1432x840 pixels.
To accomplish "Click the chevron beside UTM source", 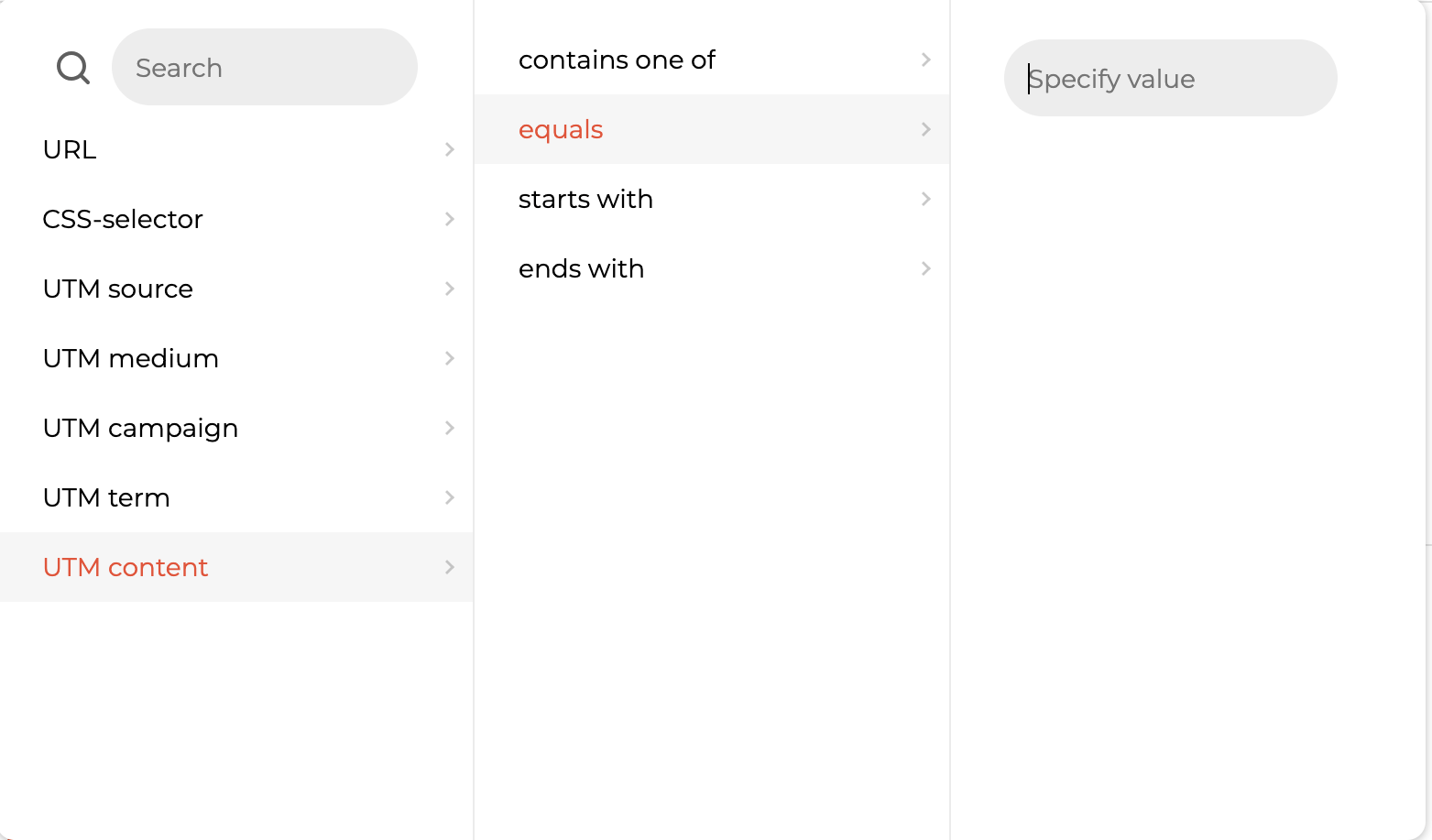I will coord(450,289).
